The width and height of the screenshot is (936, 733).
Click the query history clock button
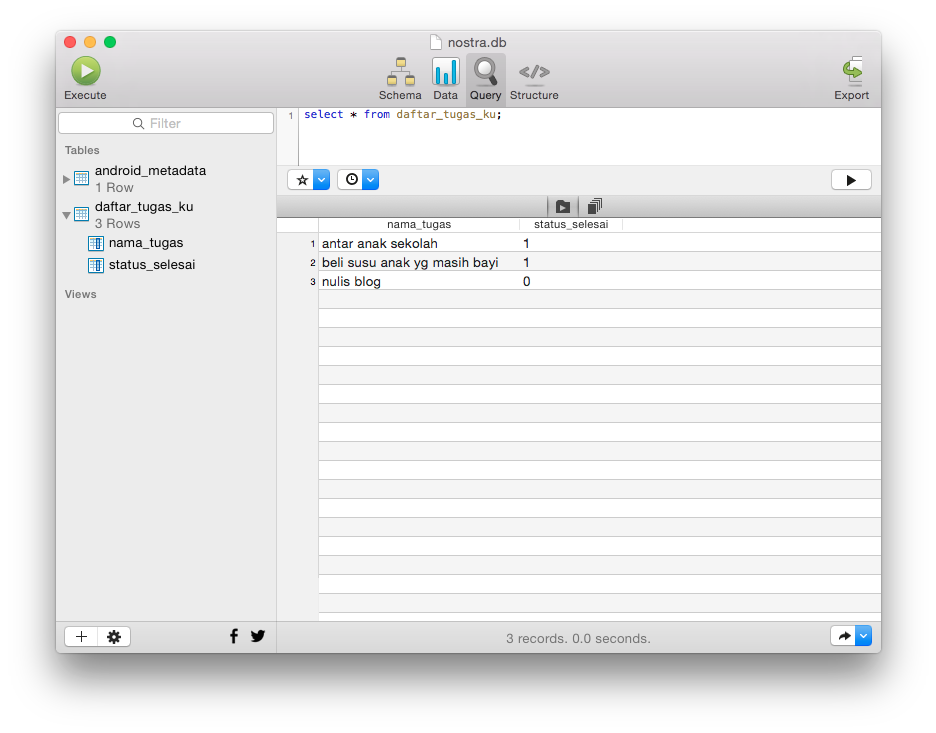point(351,180)
